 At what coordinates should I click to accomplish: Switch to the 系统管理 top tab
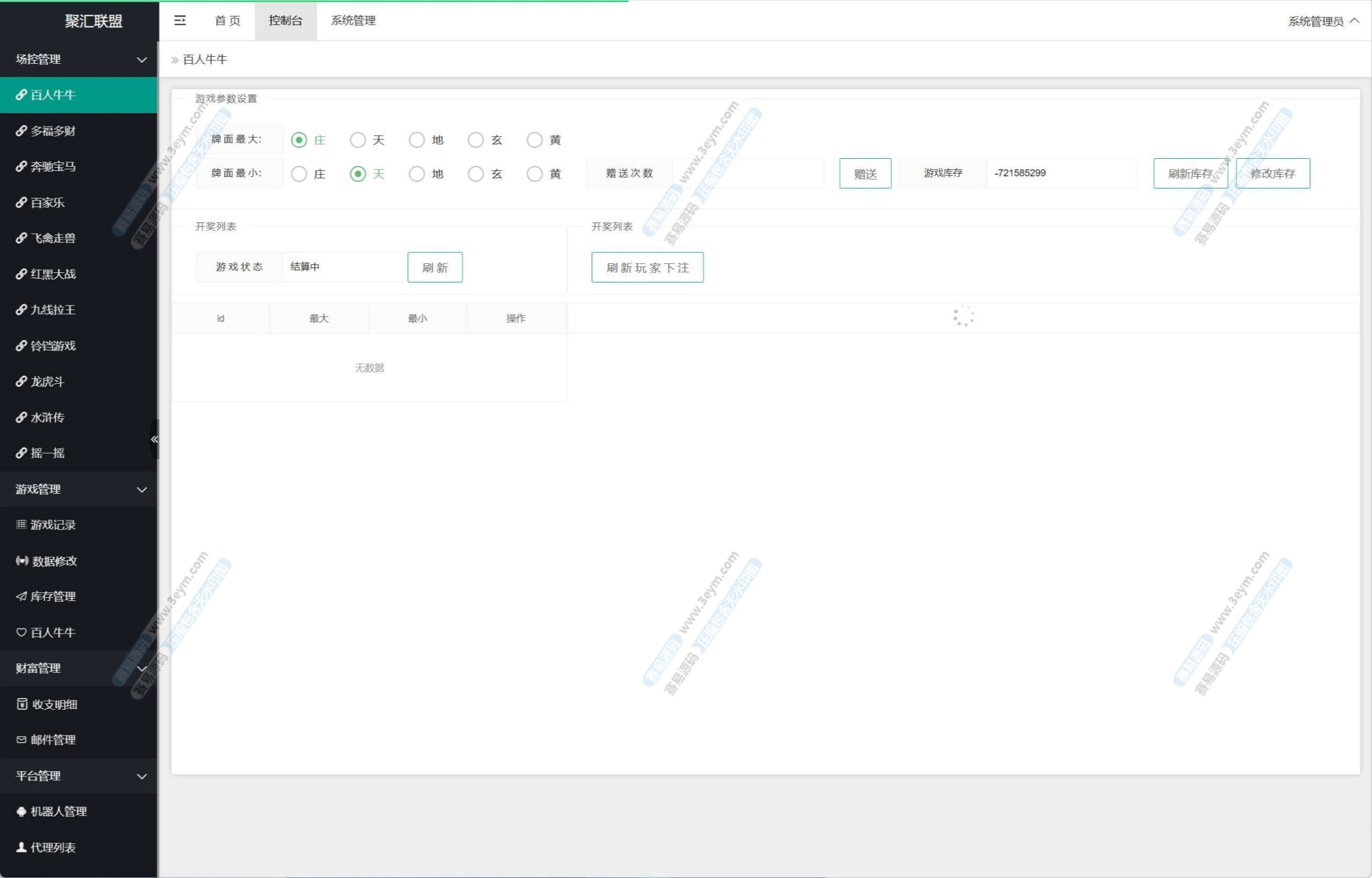click(x=353, y=20)
